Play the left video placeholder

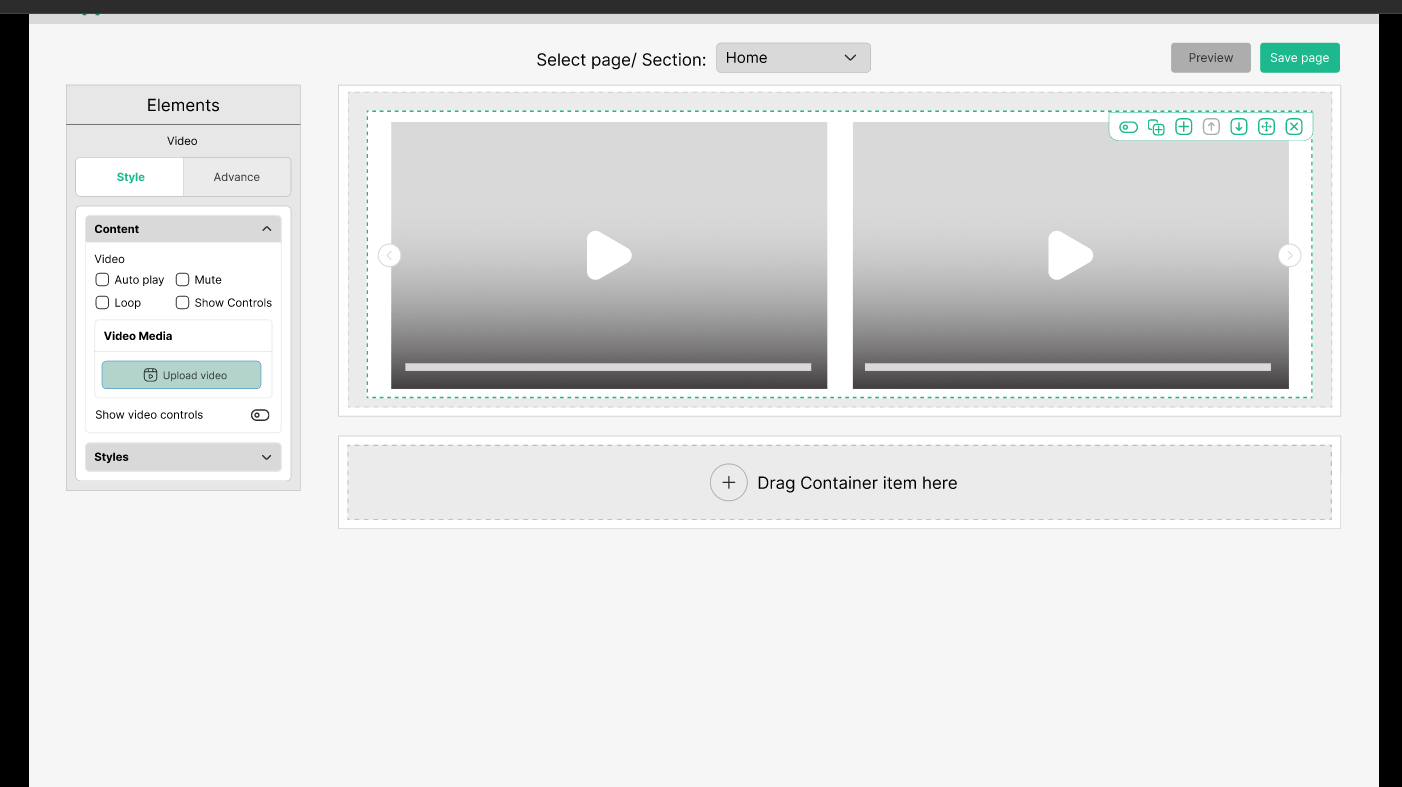click(608, 255)
